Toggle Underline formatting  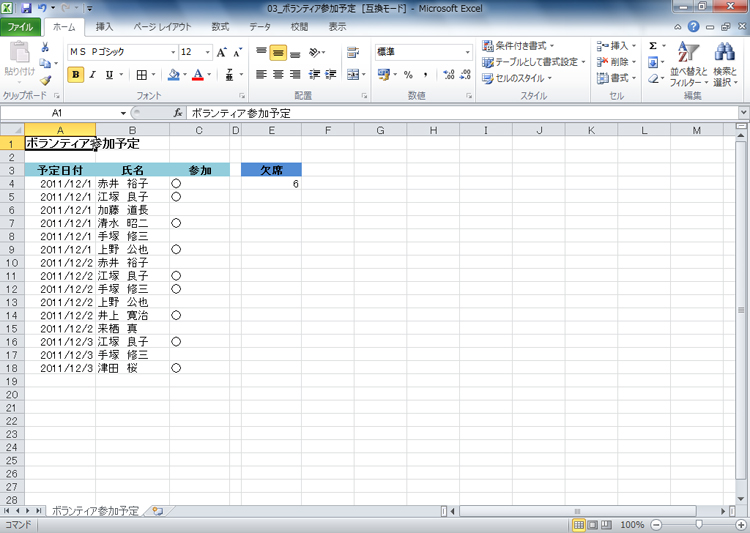[x=110, y=75]
